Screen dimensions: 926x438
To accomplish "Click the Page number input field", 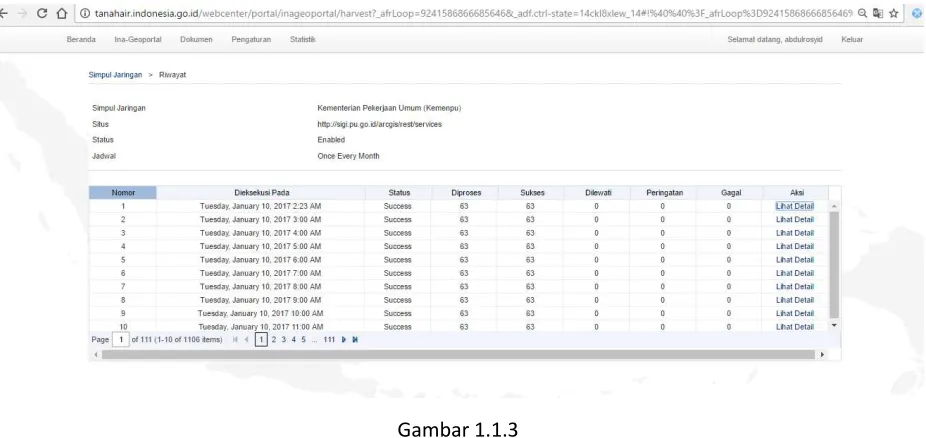I will point(120,340).
